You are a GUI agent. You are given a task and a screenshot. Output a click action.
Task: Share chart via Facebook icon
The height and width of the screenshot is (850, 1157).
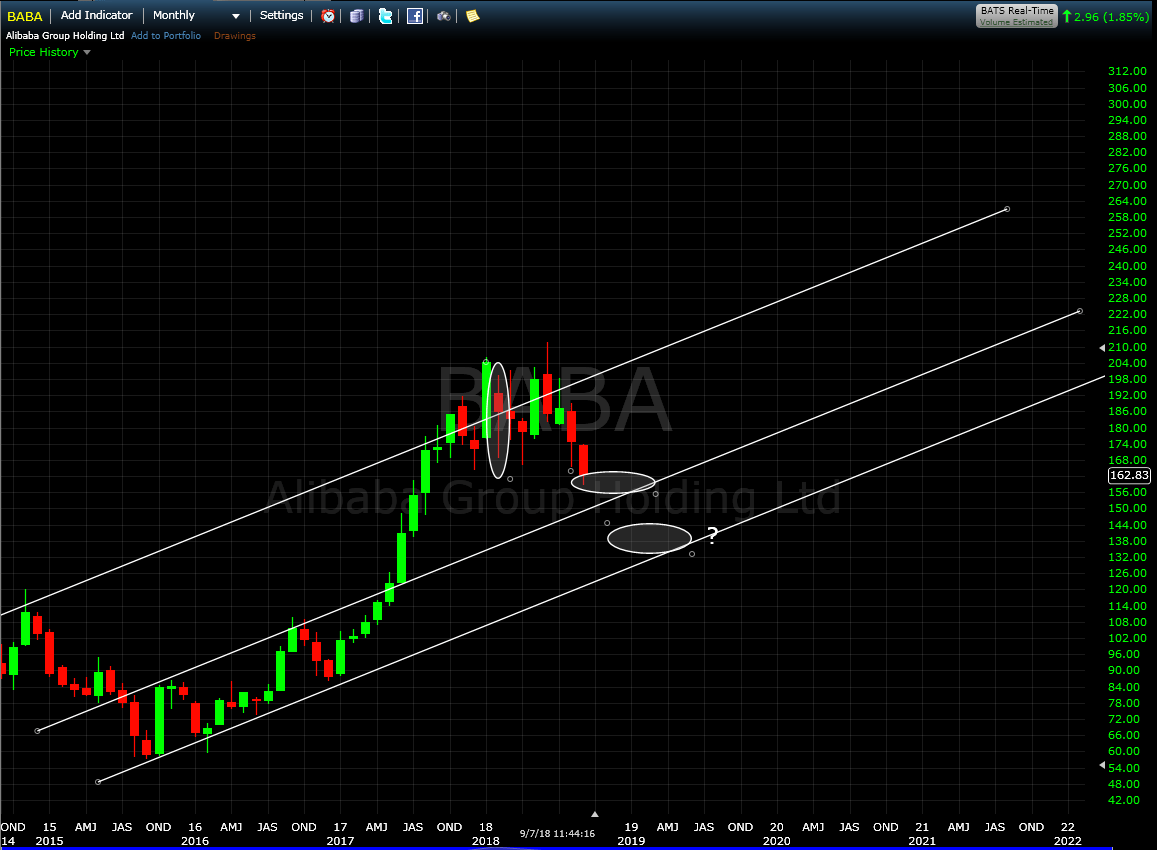[x=415, y=15]
